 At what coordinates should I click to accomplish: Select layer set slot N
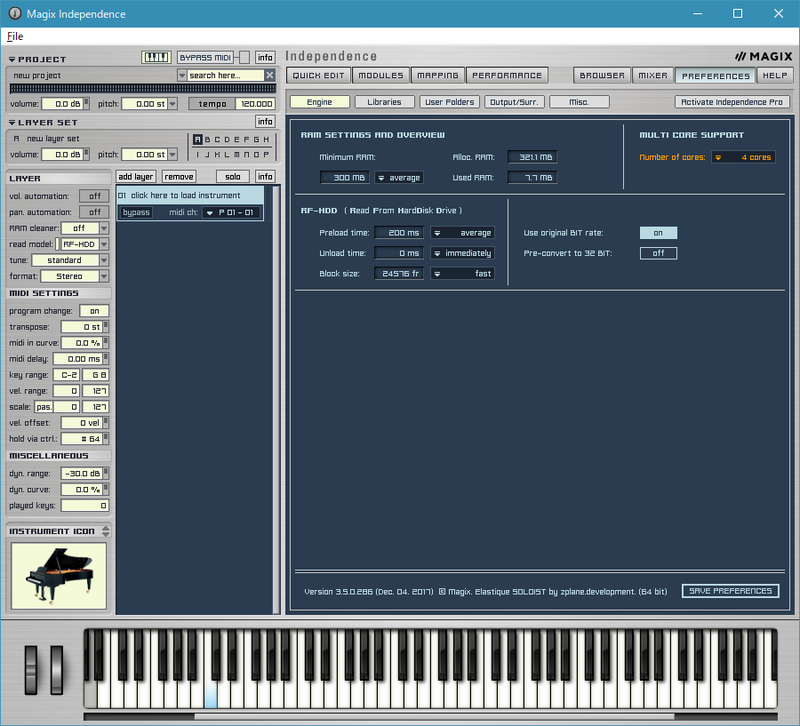coord(246,154)
